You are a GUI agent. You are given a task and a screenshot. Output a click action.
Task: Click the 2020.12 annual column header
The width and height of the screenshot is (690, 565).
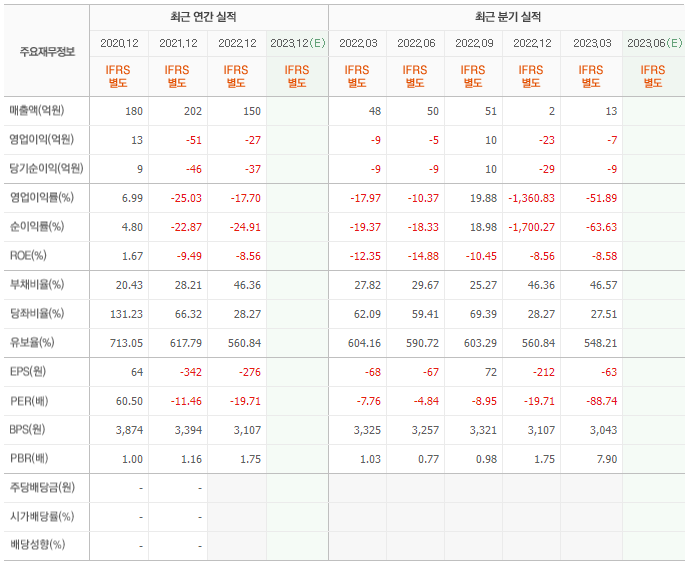click(119, 43)
